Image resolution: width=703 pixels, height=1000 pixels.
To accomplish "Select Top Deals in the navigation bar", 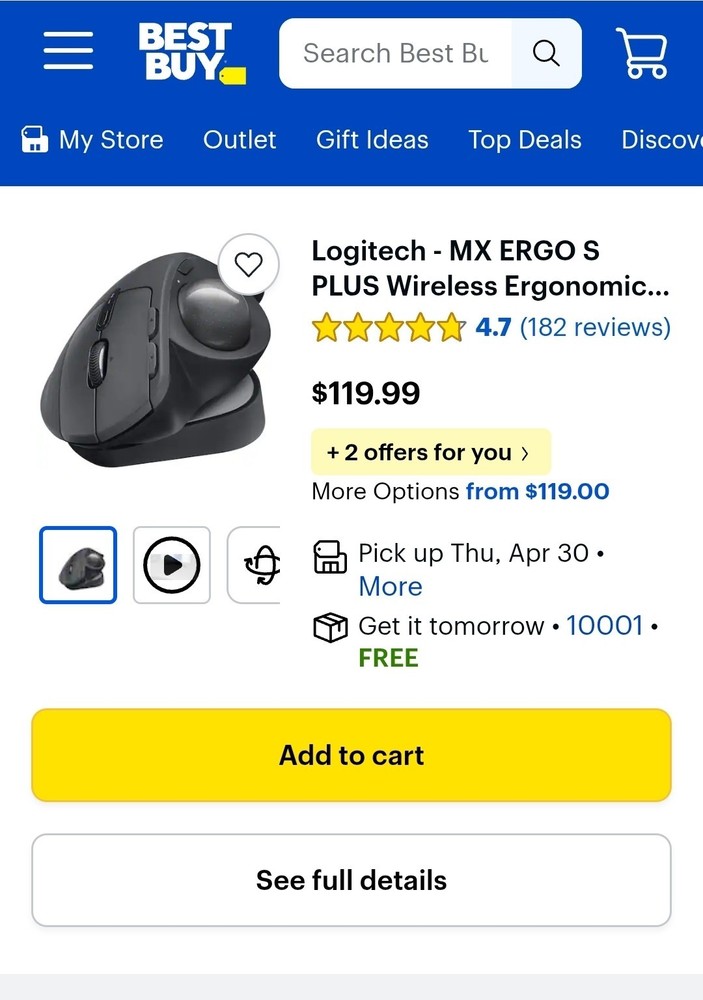I will tap(524, 140).
